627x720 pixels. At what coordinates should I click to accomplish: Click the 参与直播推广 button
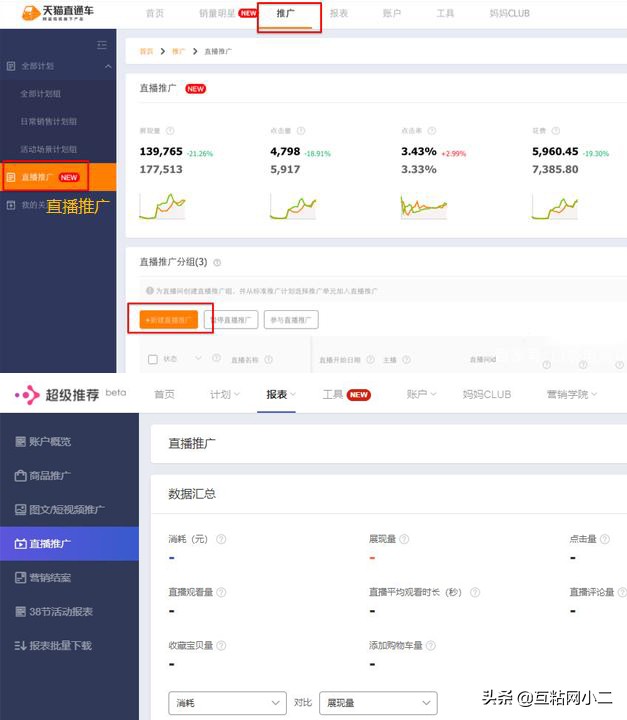point(291,320)
